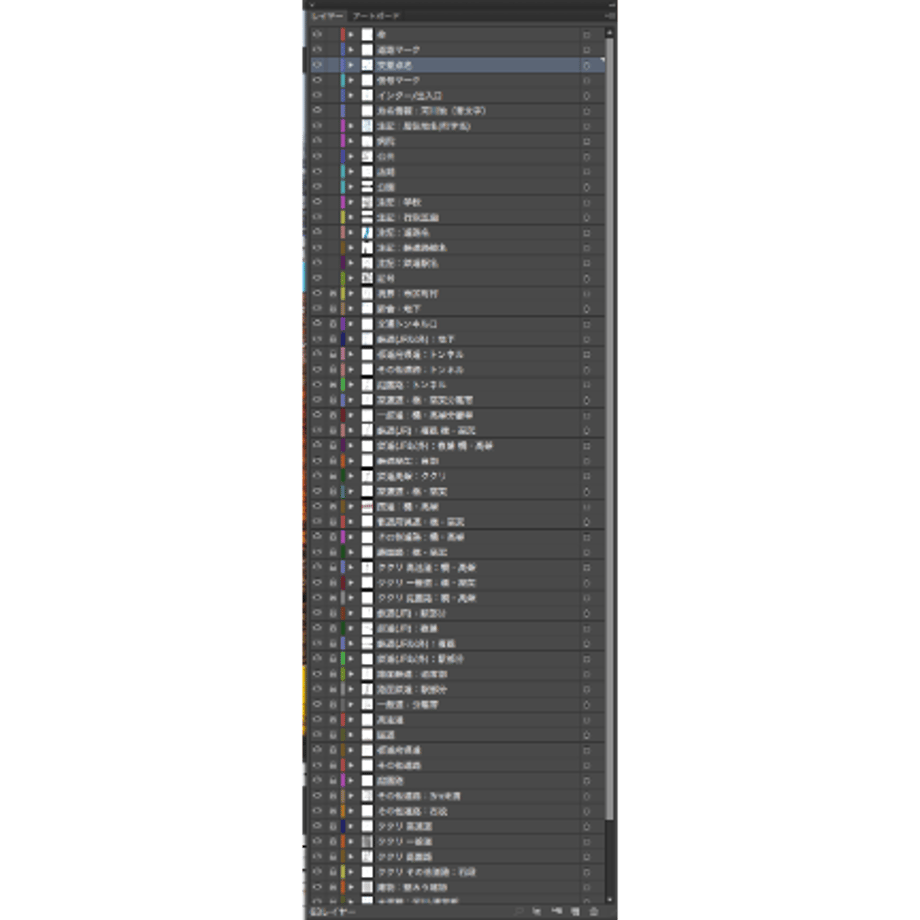Expand the インター/出入口 layer
The width and height of the screenshot is (920, 920).
click(x=351, y=96)
